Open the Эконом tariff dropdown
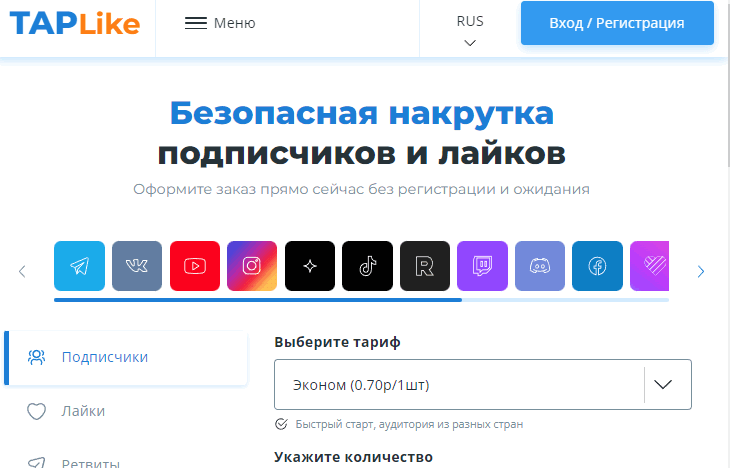This screenshot has width=730, height=468. (483, 385)
